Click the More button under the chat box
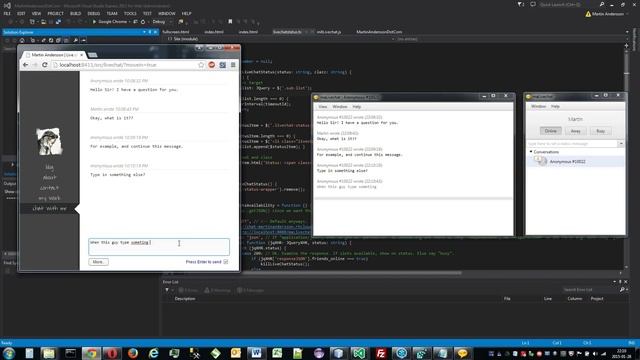 98,262
